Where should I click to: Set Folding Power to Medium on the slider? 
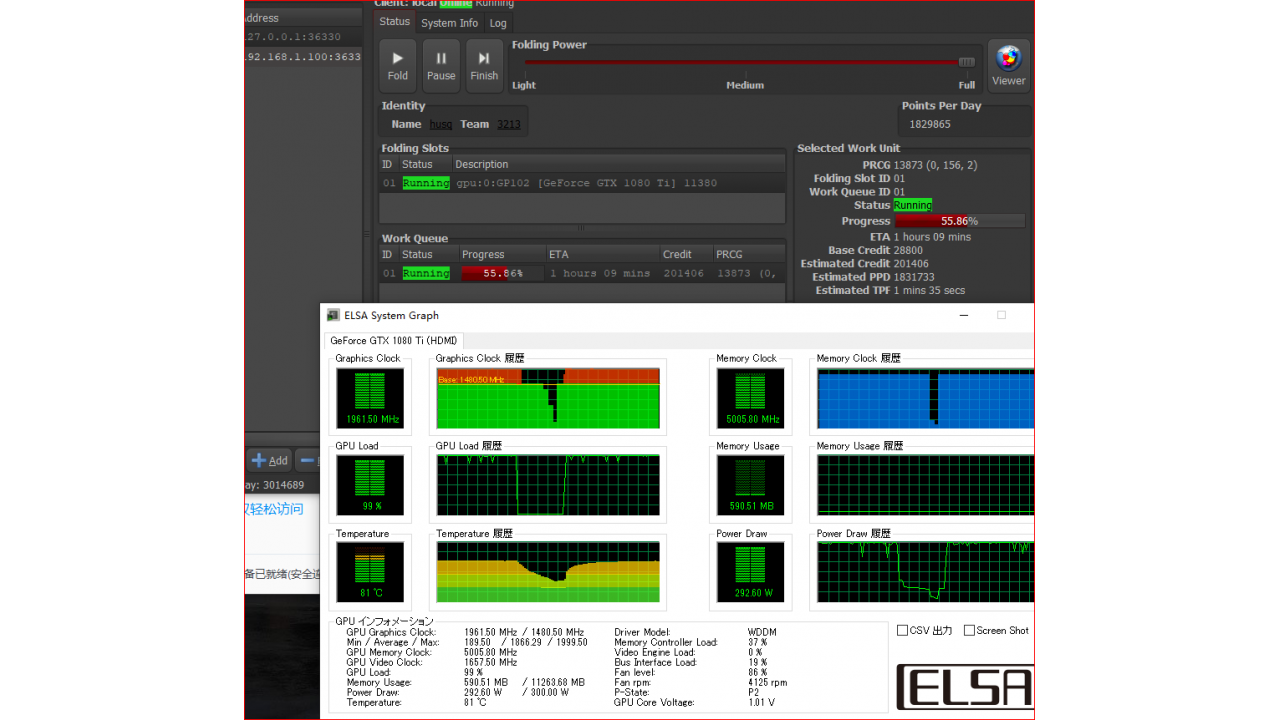[745, 62]
